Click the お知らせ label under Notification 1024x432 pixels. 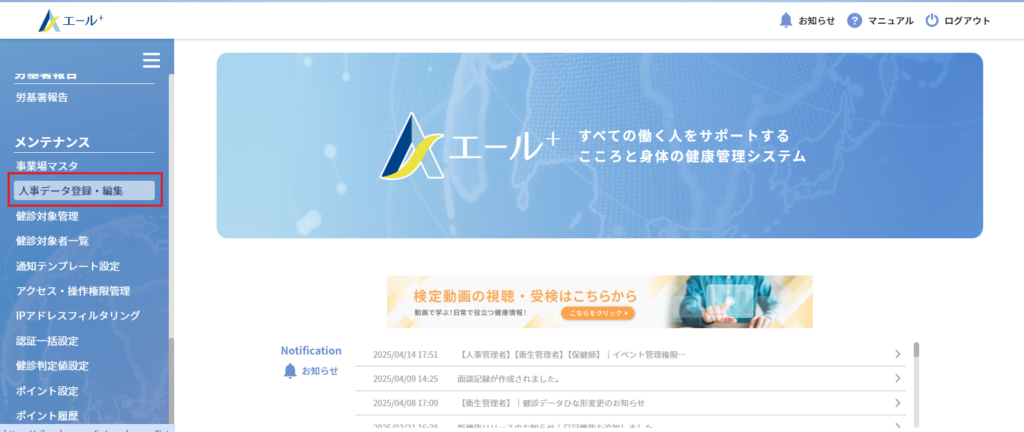[320, 371]
